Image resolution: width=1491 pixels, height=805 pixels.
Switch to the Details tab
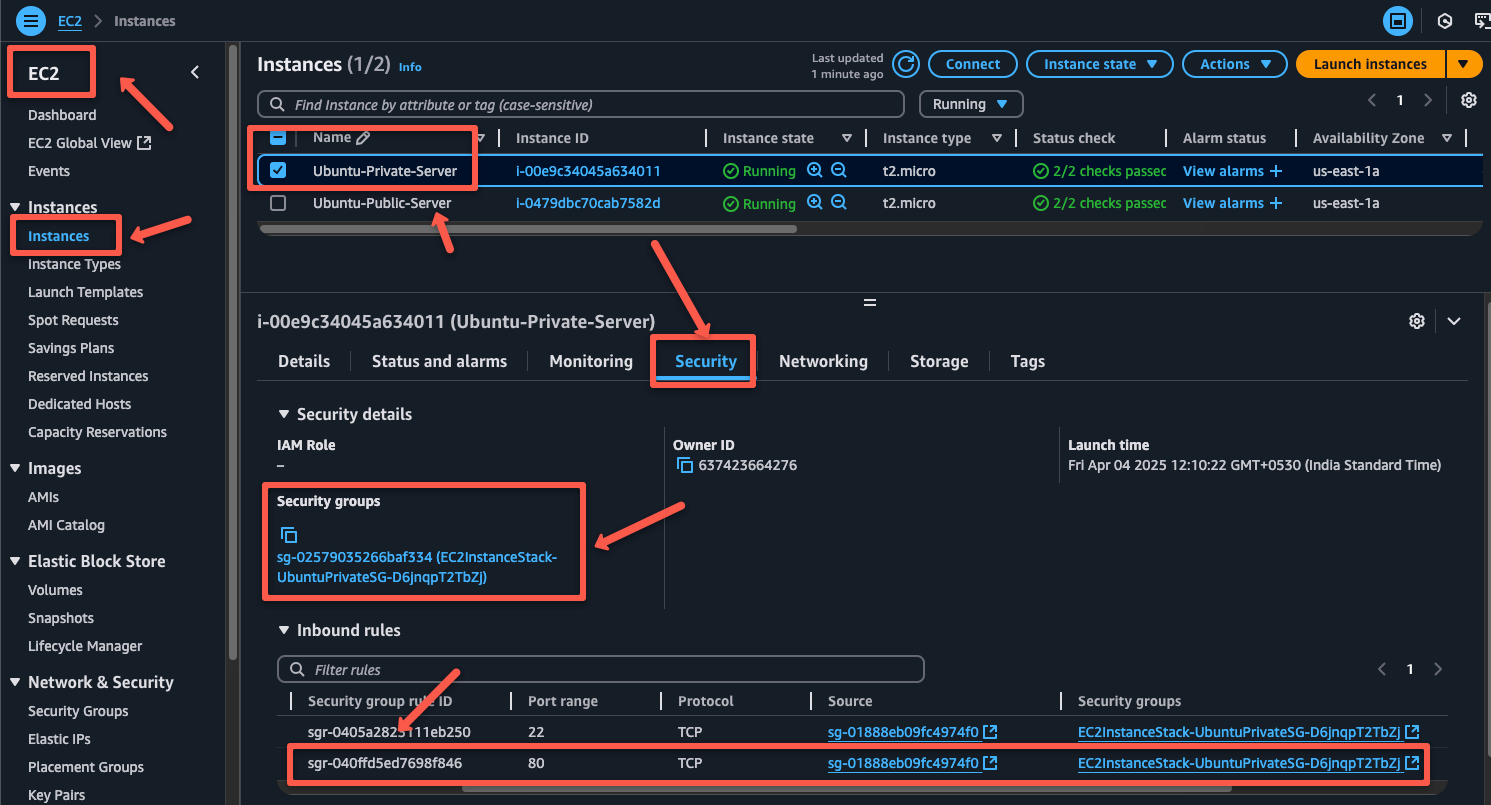click(304, 361)
